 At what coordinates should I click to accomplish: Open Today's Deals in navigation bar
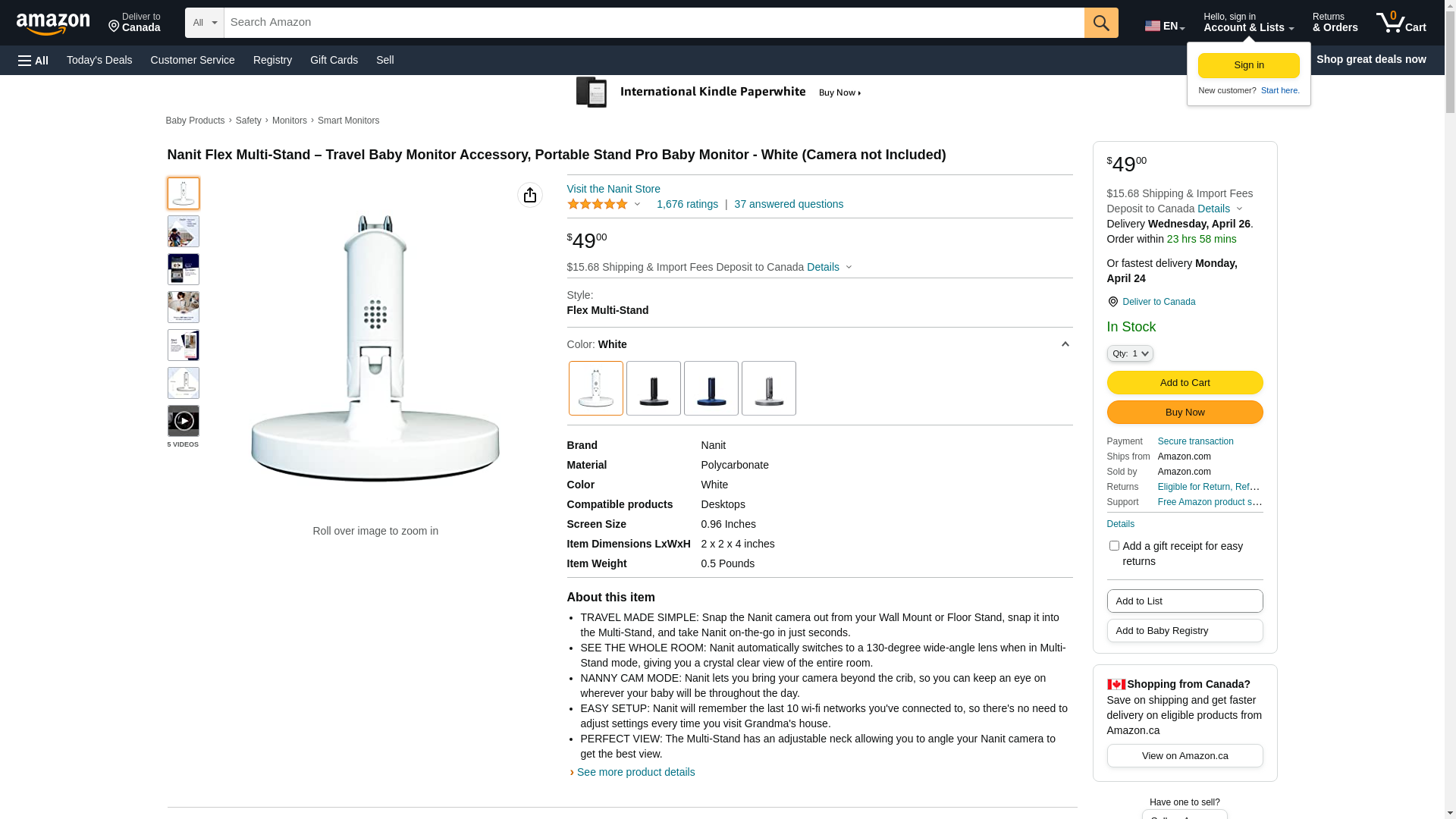click(x=99, y=60)
